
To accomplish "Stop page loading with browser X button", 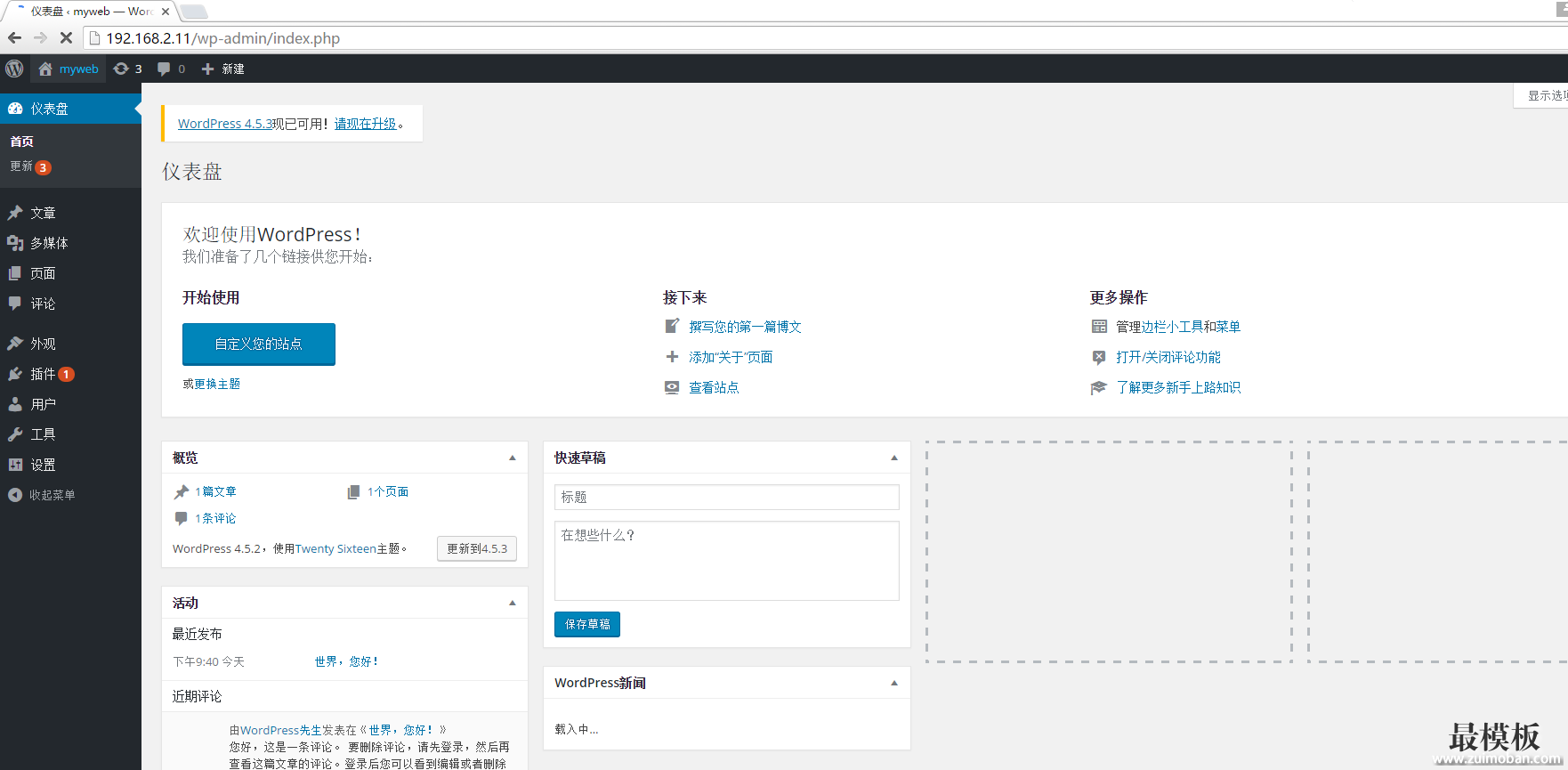I will 66,38.
